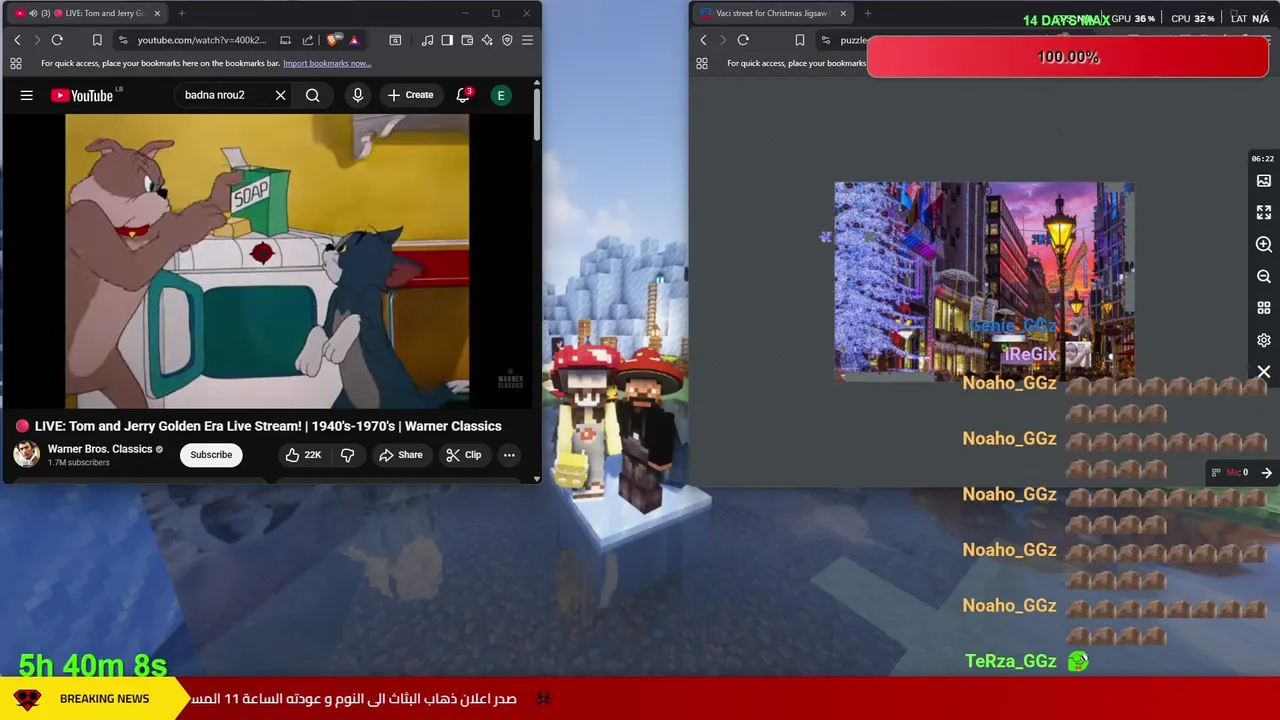Viewport: 1280px width, 720px height.
Task: Open the YouTube Create button
Action: tap(410, 95)
